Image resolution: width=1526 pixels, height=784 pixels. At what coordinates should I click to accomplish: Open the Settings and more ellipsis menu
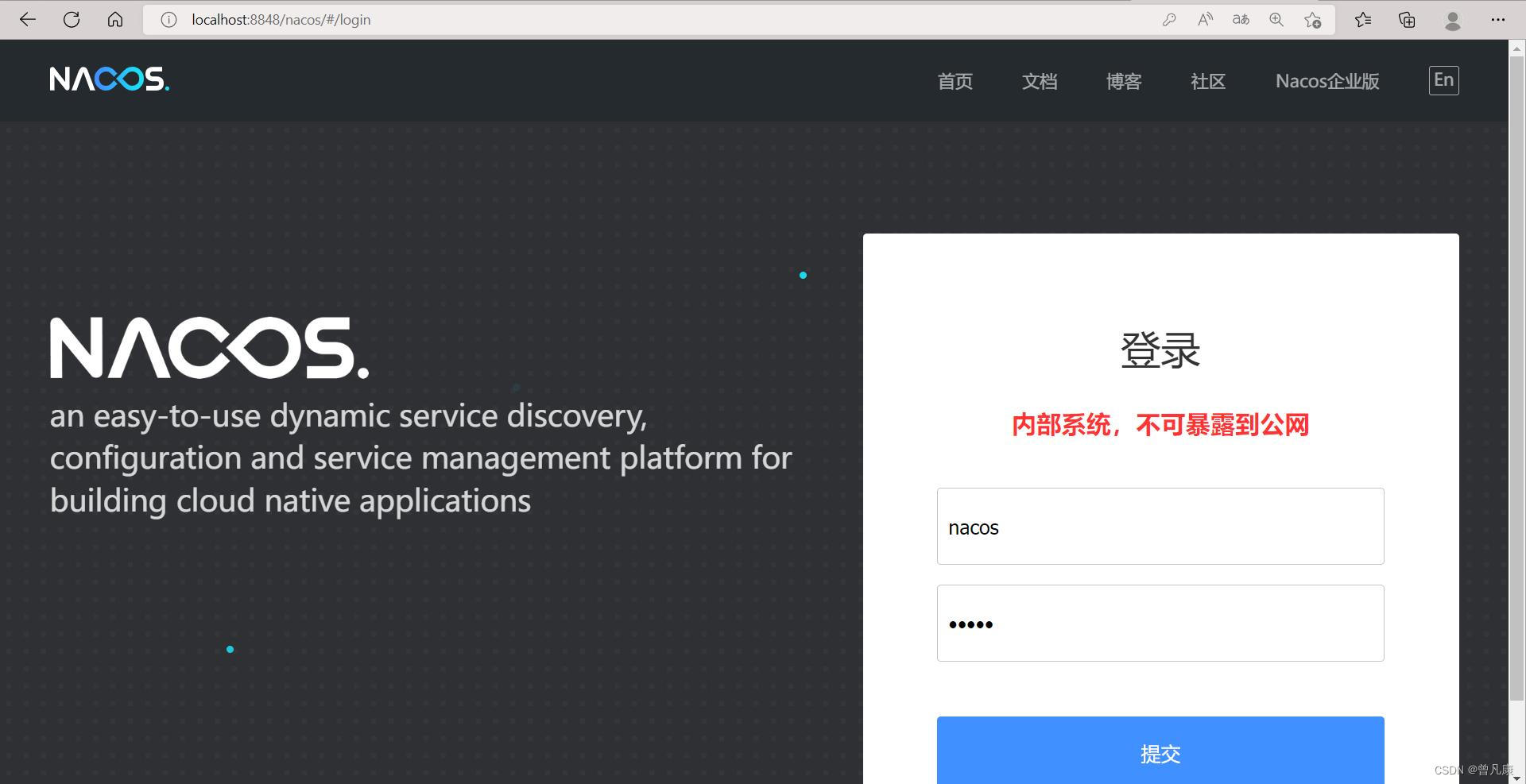pyautogui.click(x=1498, y=19)
